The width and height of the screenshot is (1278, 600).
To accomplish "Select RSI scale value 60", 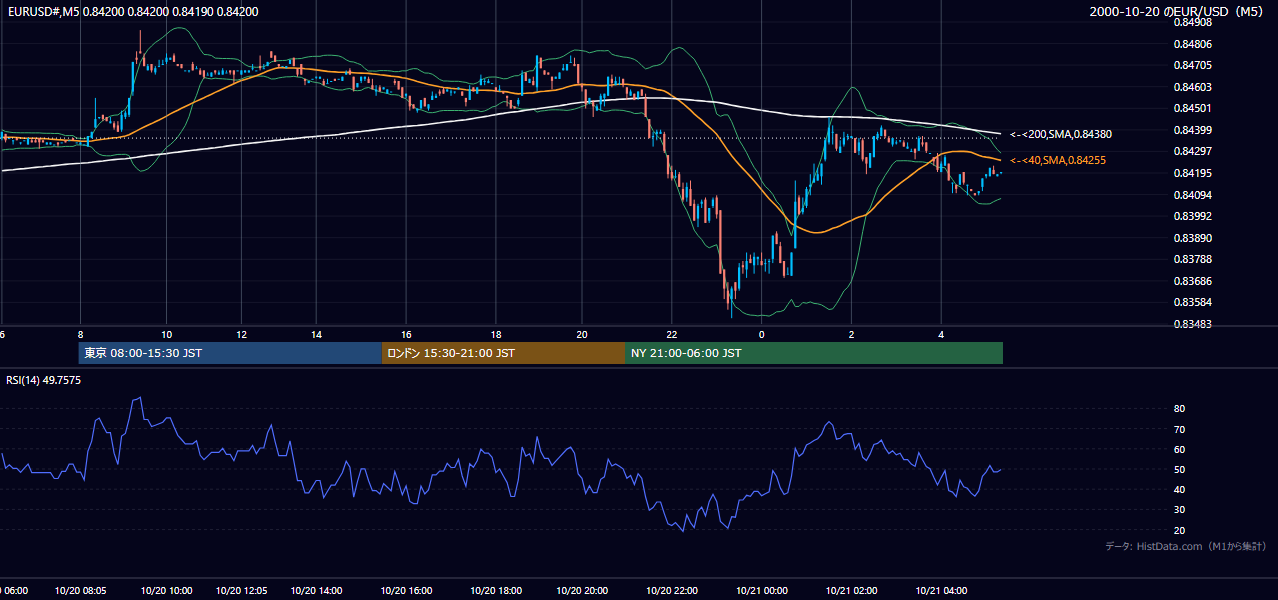I will 1179,449.
